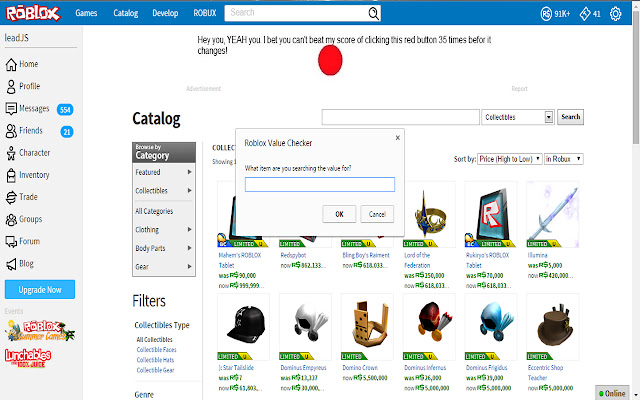Open the Roblox Summer Games event banner

[40, 331]
